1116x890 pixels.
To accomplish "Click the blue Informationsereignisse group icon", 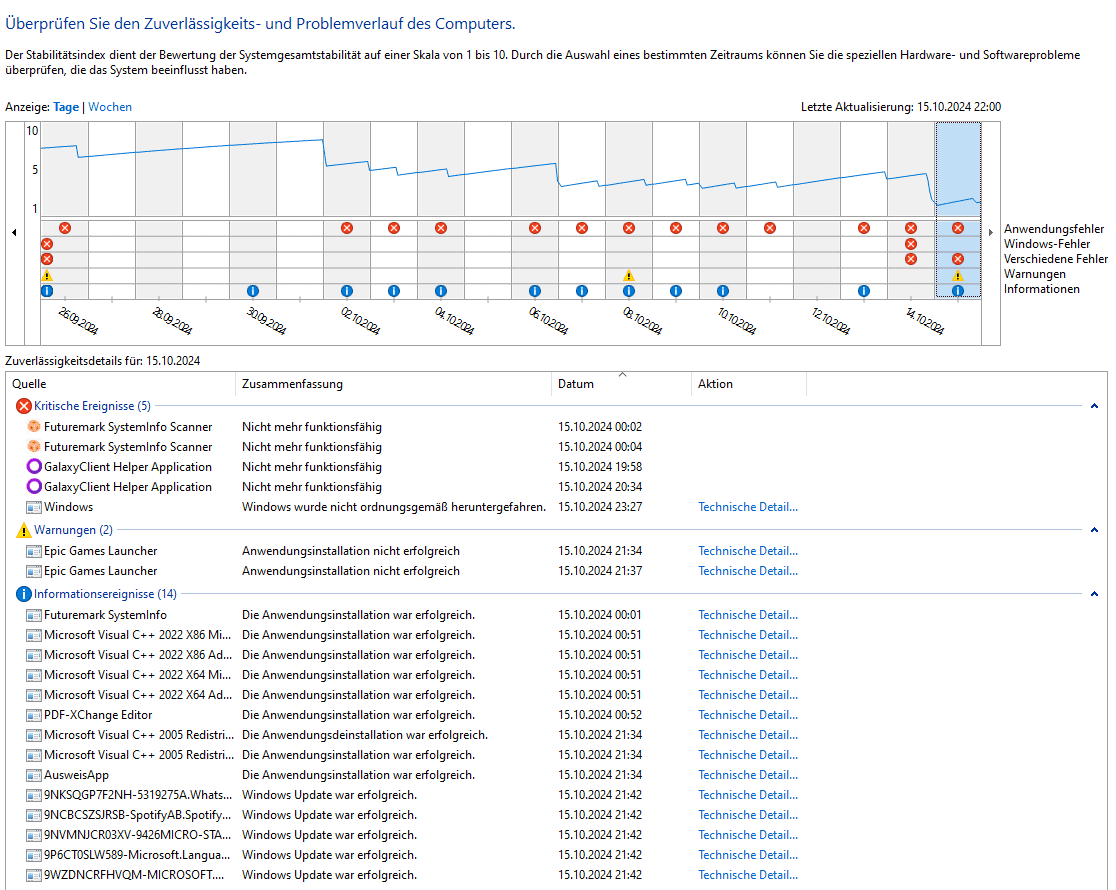I will pyautogui.click(x=23, y=594).
